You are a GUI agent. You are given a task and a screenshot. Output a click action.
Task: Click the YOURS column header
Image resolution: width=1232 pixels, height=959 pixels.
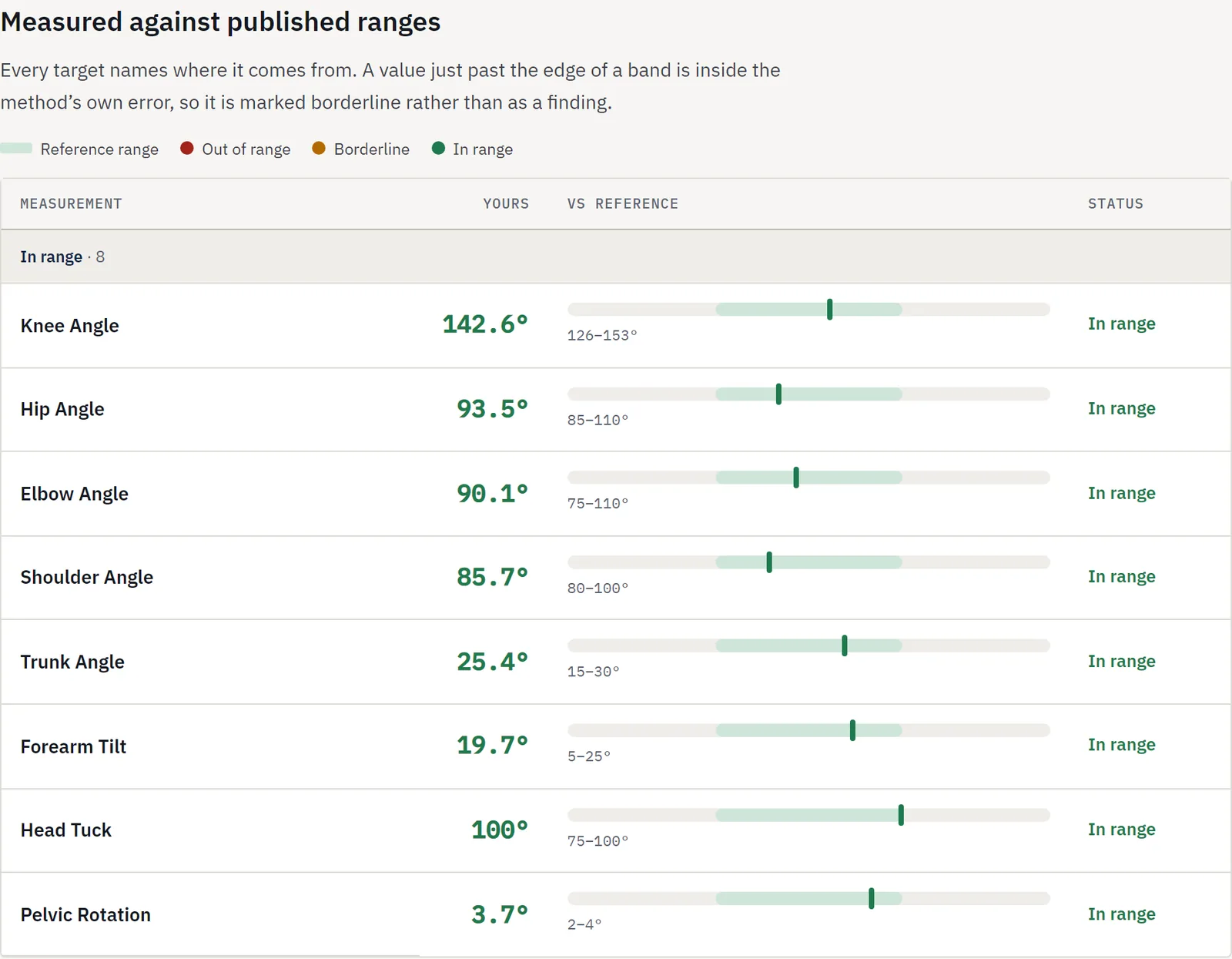click(x=506, y=204)
